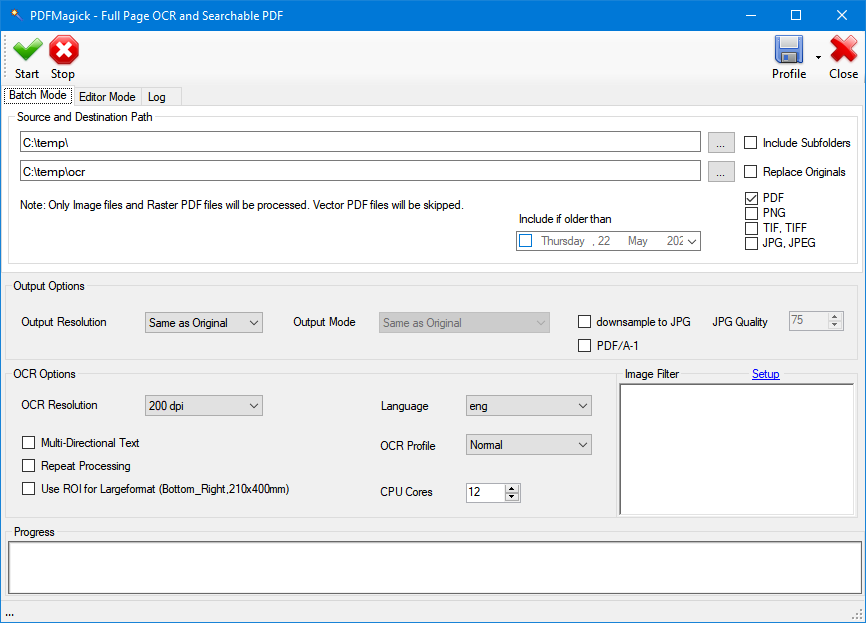The image size is (866, 623).
Task: Enable the PDF/A-1 checkbox
Action: (x=584, y=345)
